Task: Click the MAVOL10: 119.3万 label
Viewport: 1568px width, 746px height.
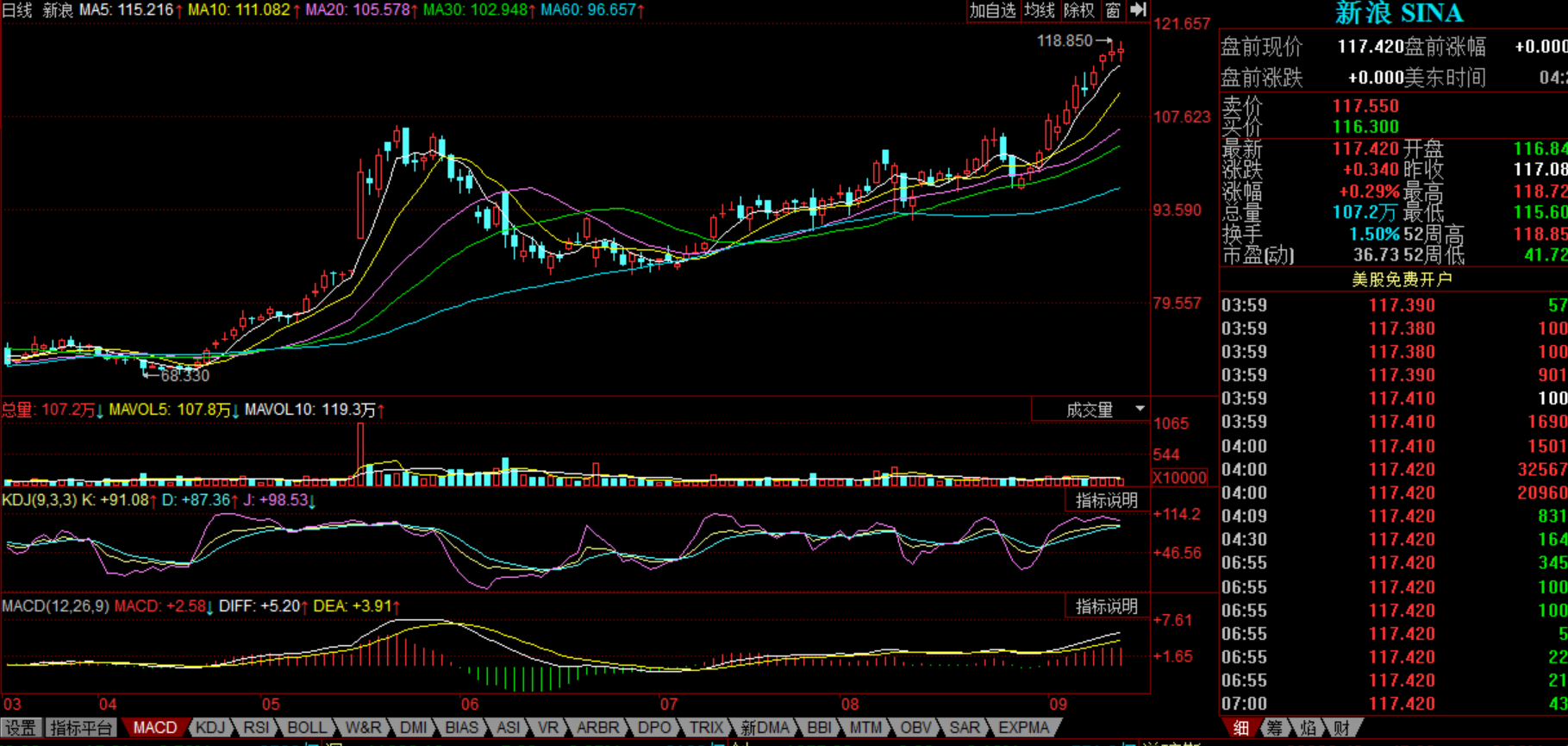Action: tap(310, 410)
